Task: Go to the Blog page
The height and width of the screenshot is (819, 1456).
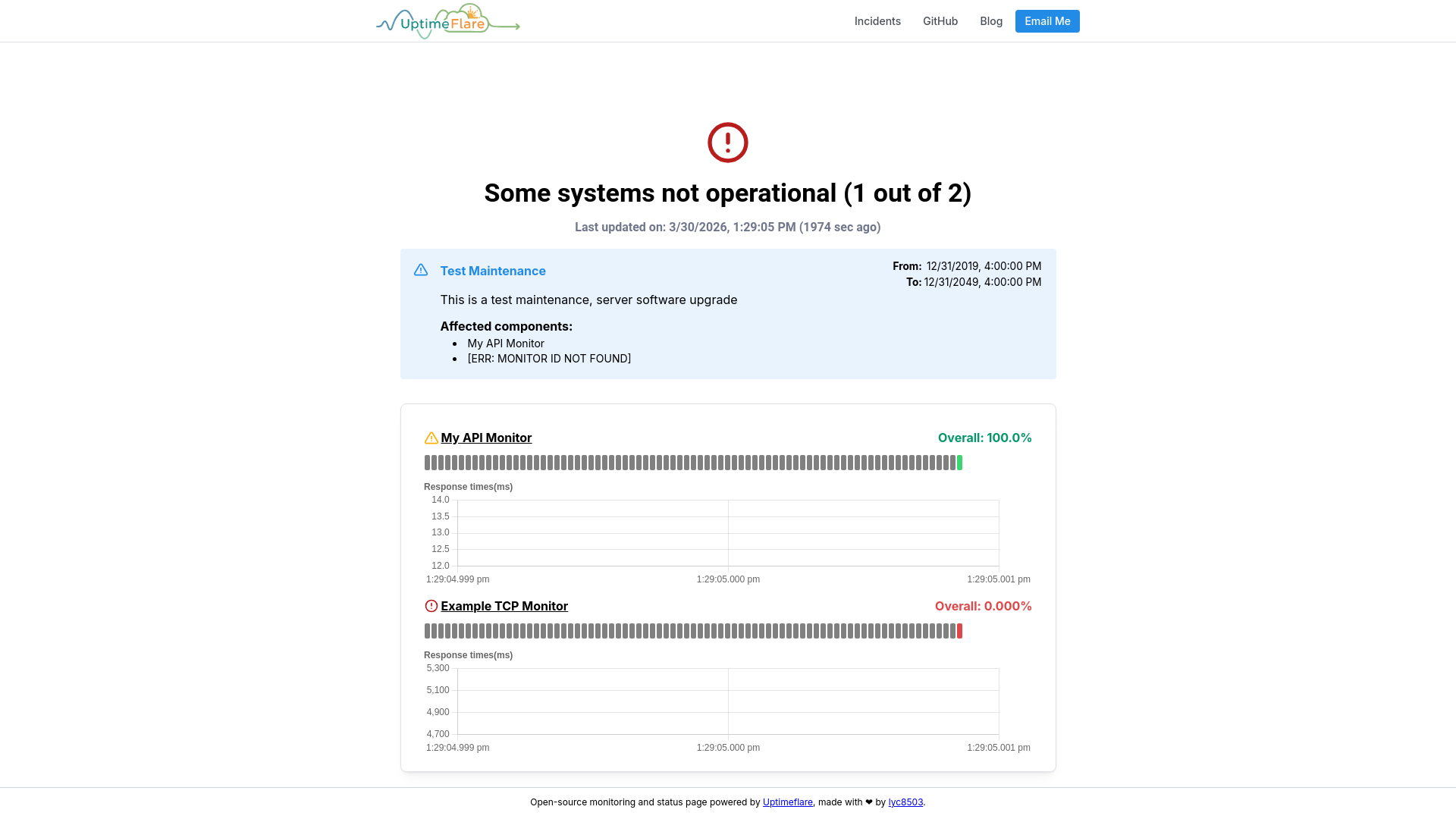Action: click(x=991, y=21)
